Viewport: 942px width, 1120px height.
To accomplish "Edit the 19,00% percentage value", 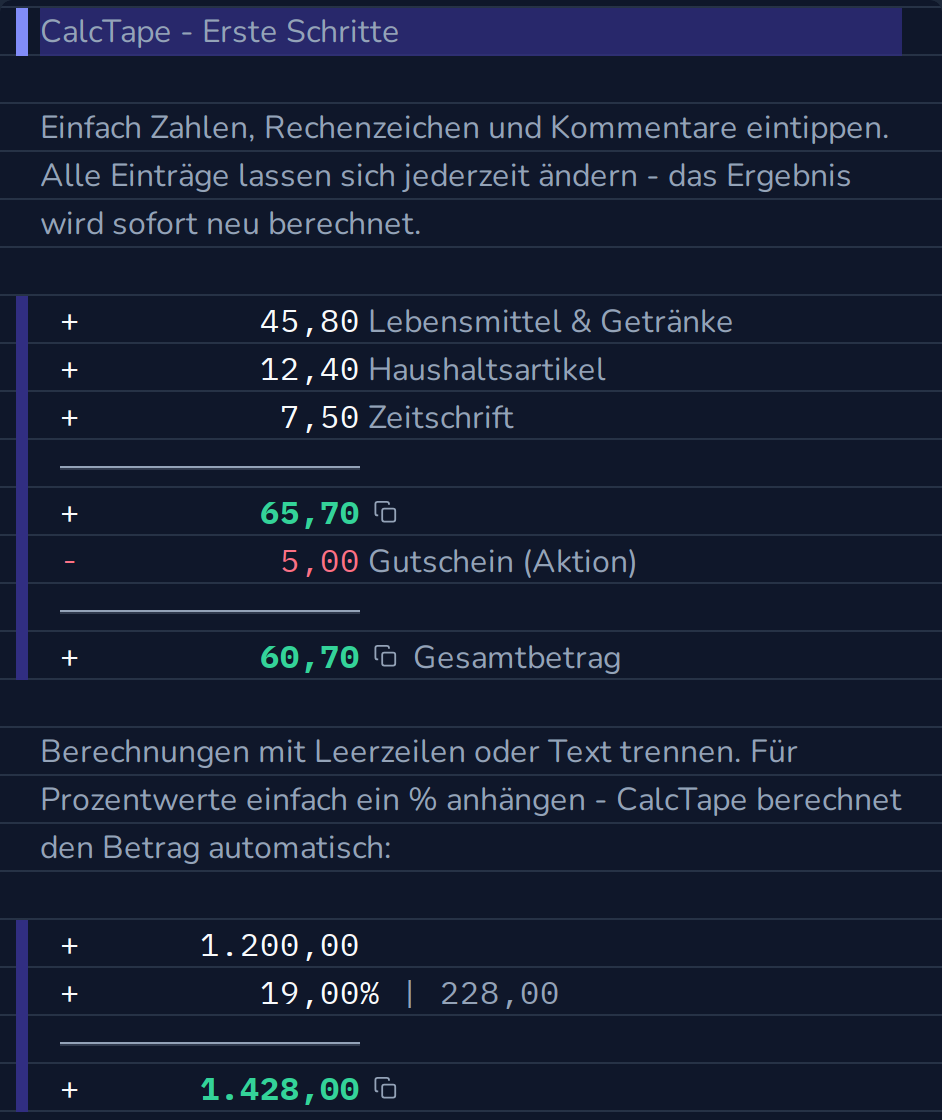I will [319, 994].
